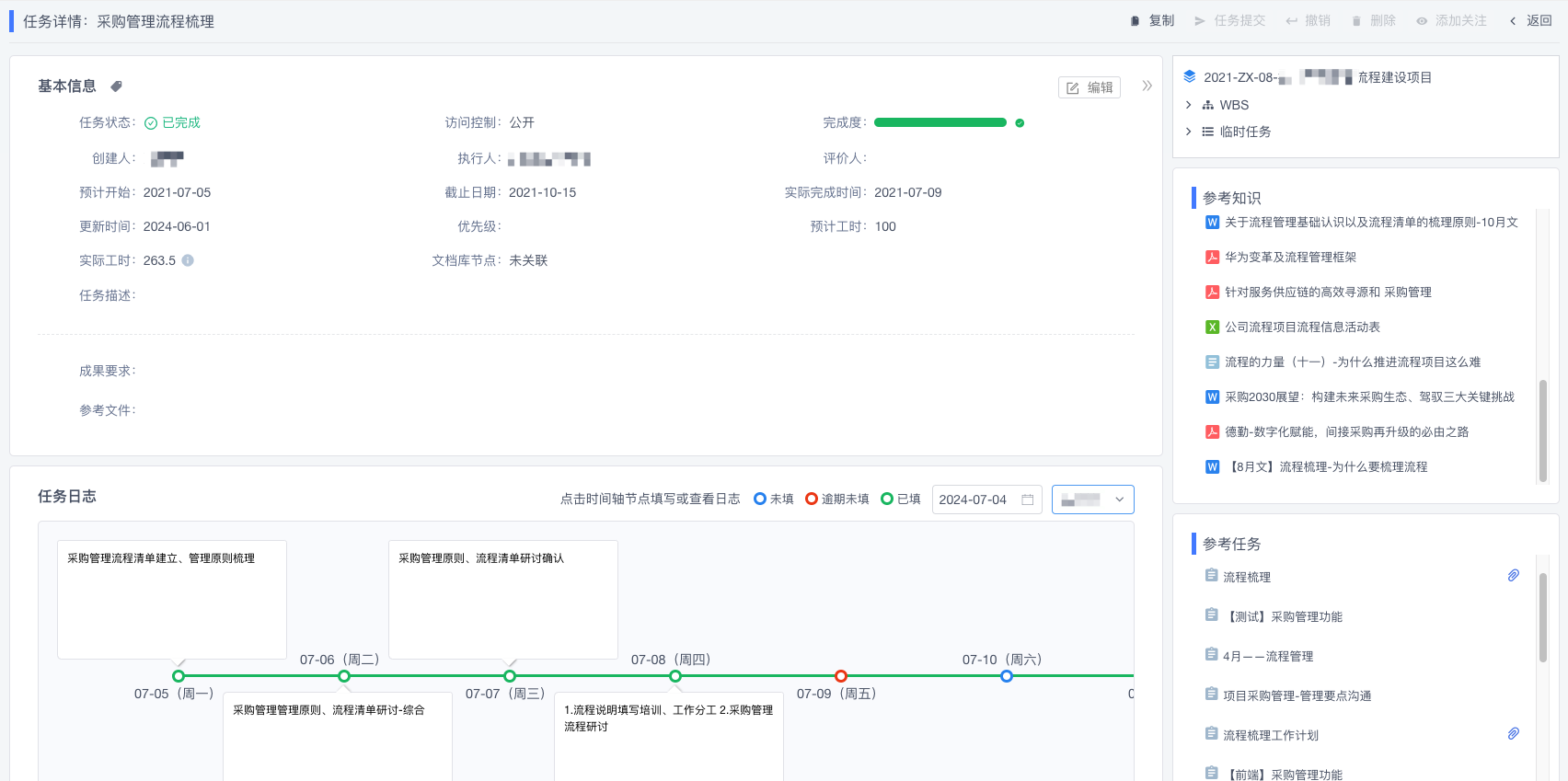The width and height of the screenshot is (1568, 781).
Task: Open Word icon for 【8月文】流程梳理
Action: 1213,466
